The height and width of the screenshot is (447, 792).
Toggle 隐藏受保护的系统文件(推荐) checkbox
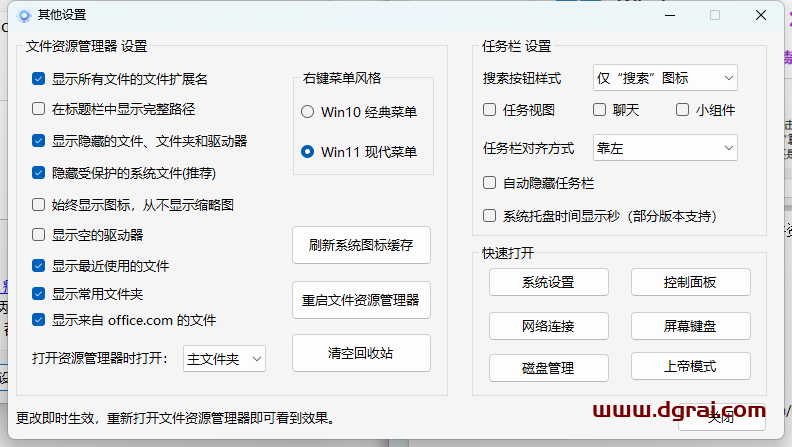[x=38, y=173]
